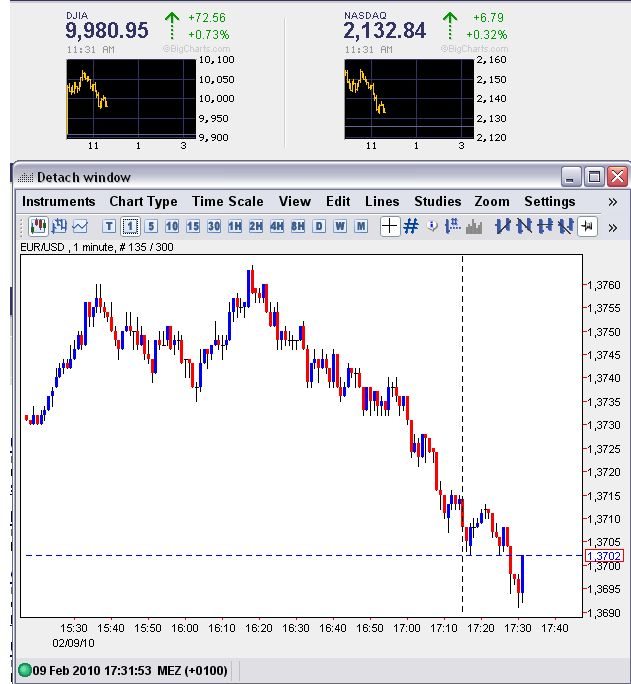The height and width of the screenshot is (684, 631).
Task: Open the Instruments menu
Action: (58, 202)
